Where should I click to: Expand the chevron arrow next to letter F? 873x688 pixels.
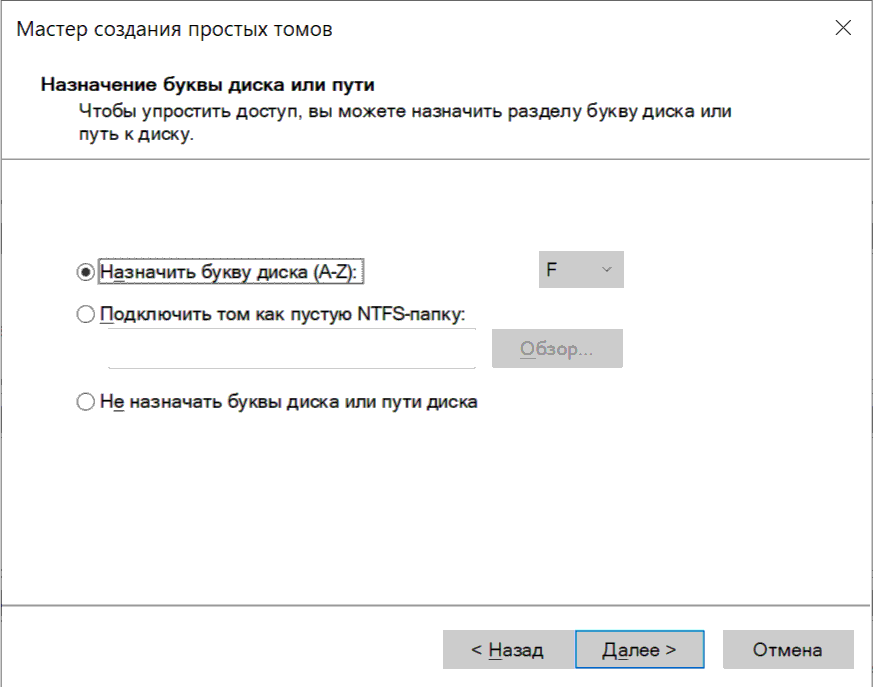point(607,270)
